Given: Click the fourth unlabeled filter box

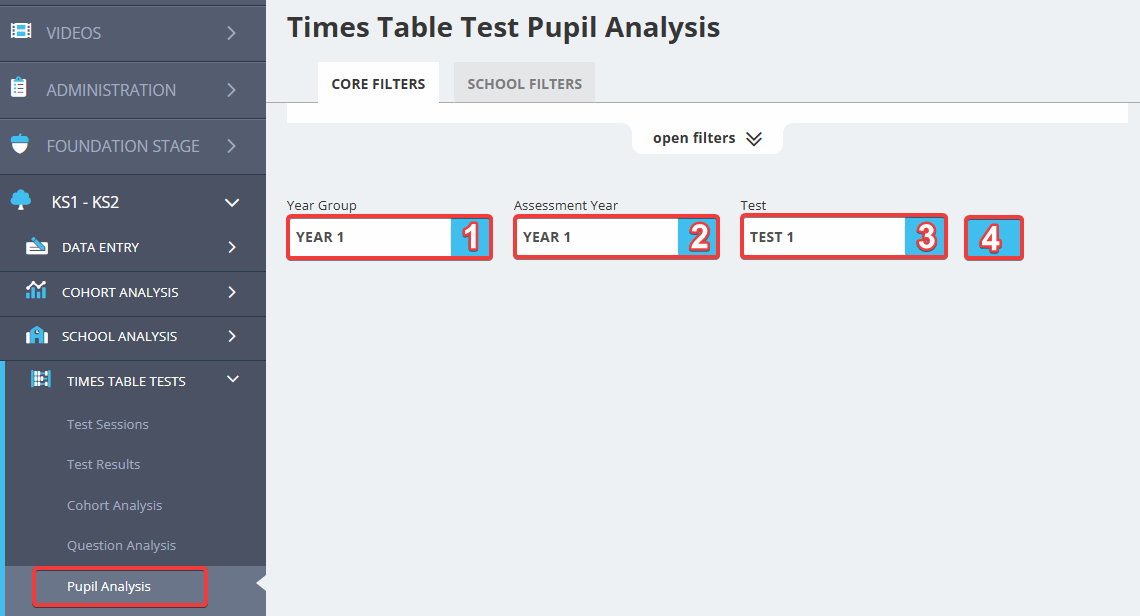Looking at the screenshot, I should tap(994, 238).
